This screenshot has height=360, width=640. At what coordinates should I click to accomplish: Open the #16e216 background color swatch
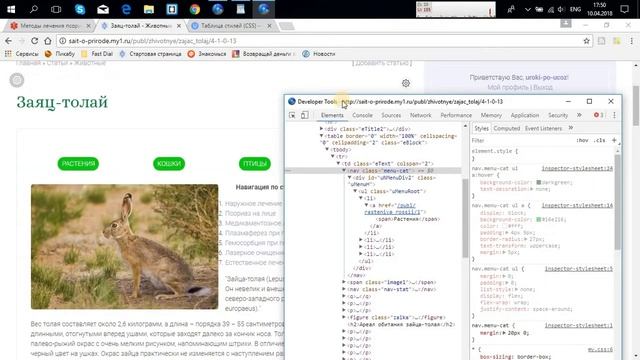(538, 219)
